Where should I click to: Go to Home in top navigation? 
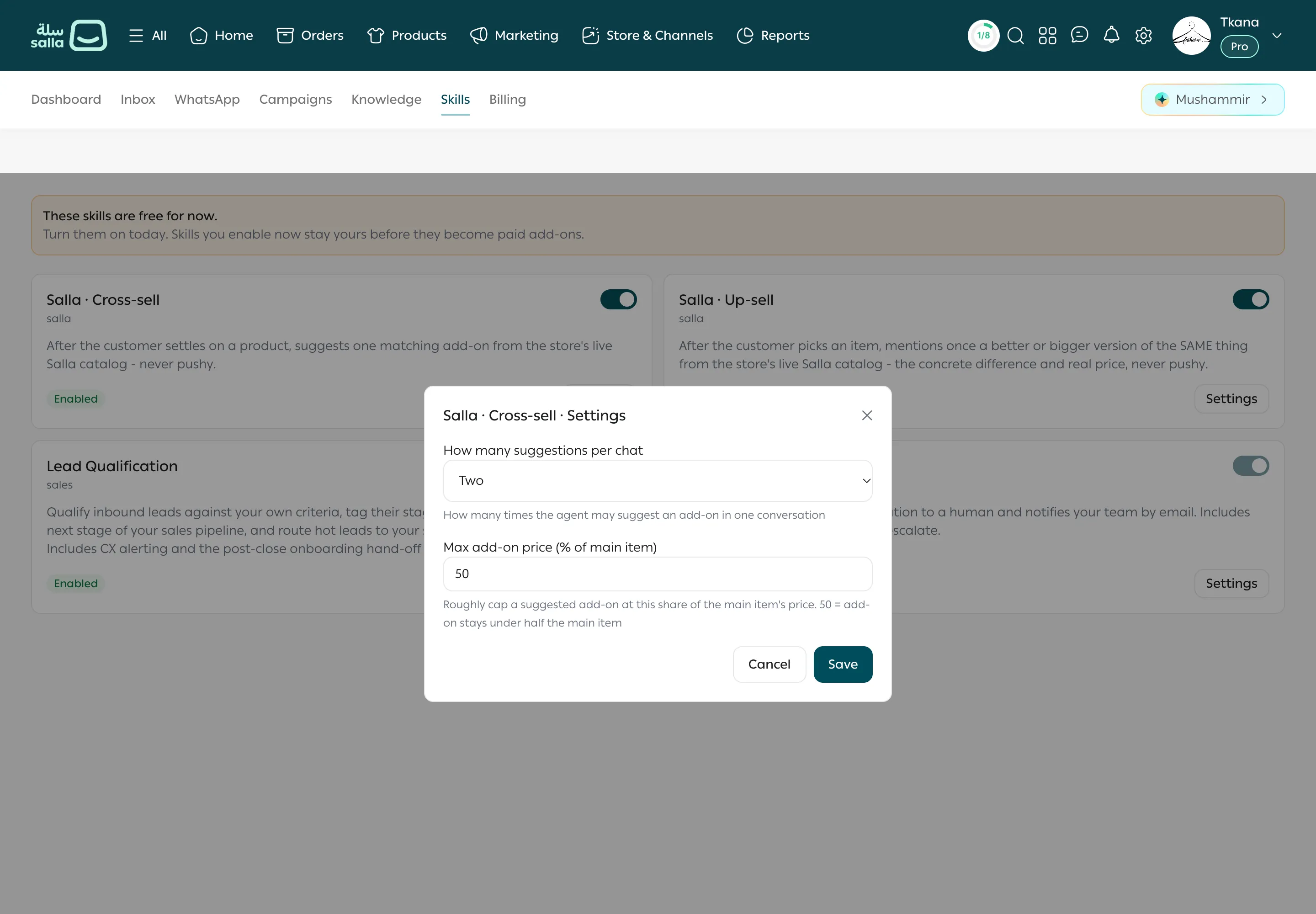(221, 36)
